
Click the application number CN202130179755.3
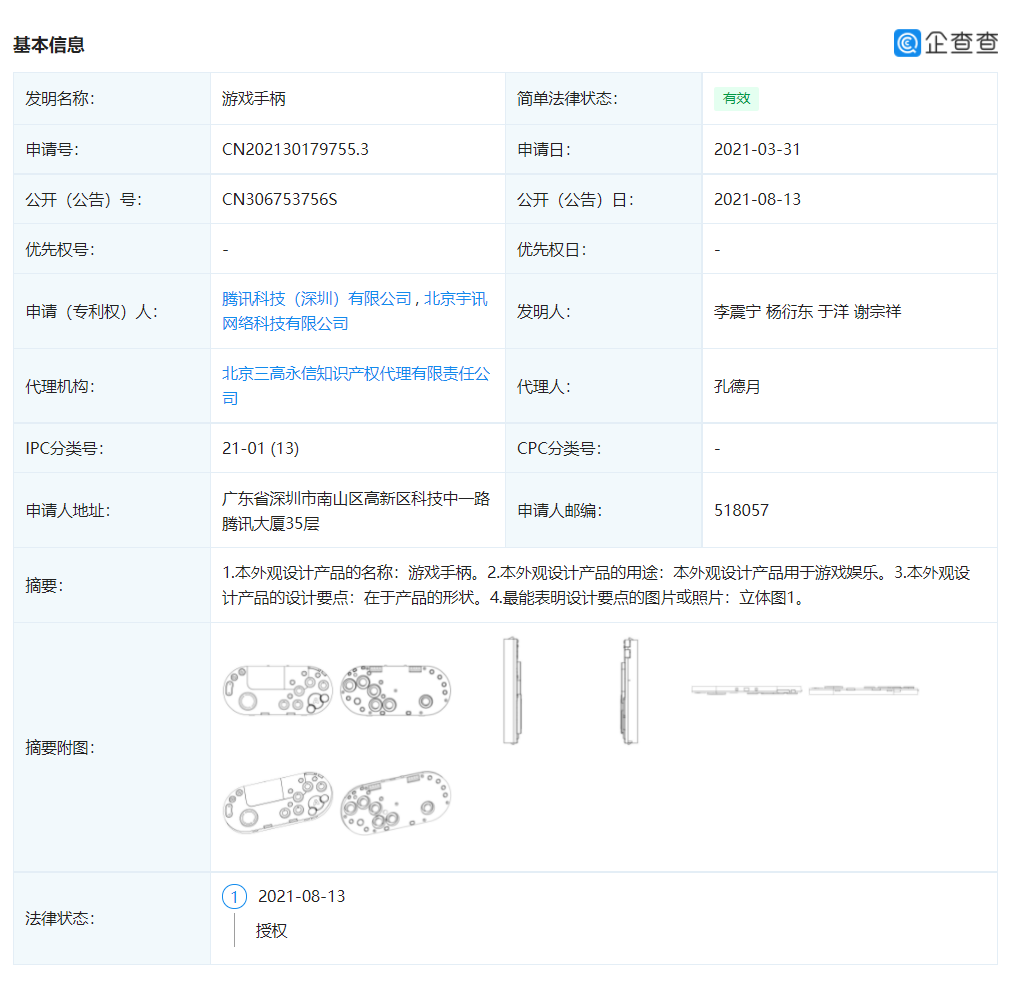tap(295, 149)
